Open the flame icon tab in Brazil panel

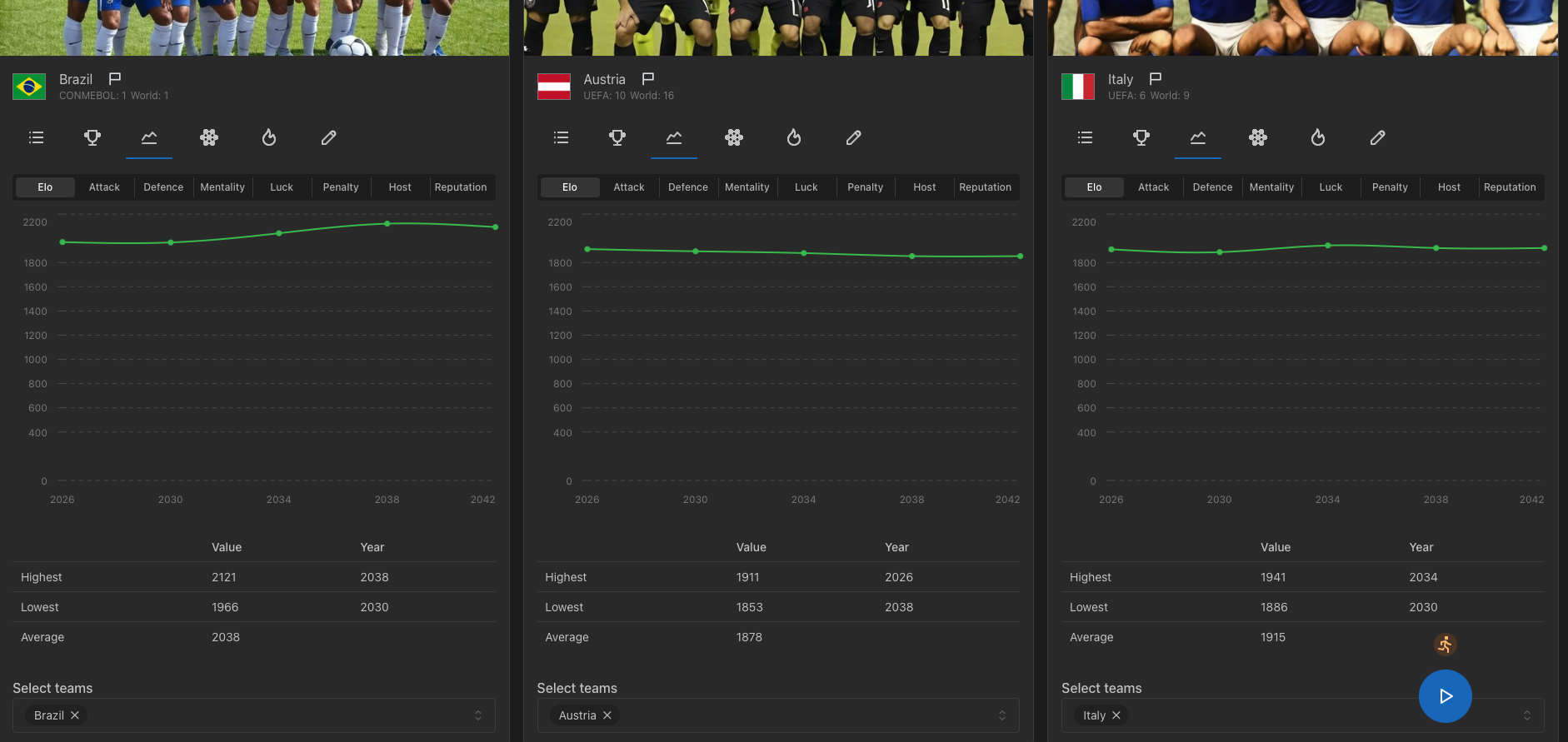pyautogui.click(x=269, y=137)
